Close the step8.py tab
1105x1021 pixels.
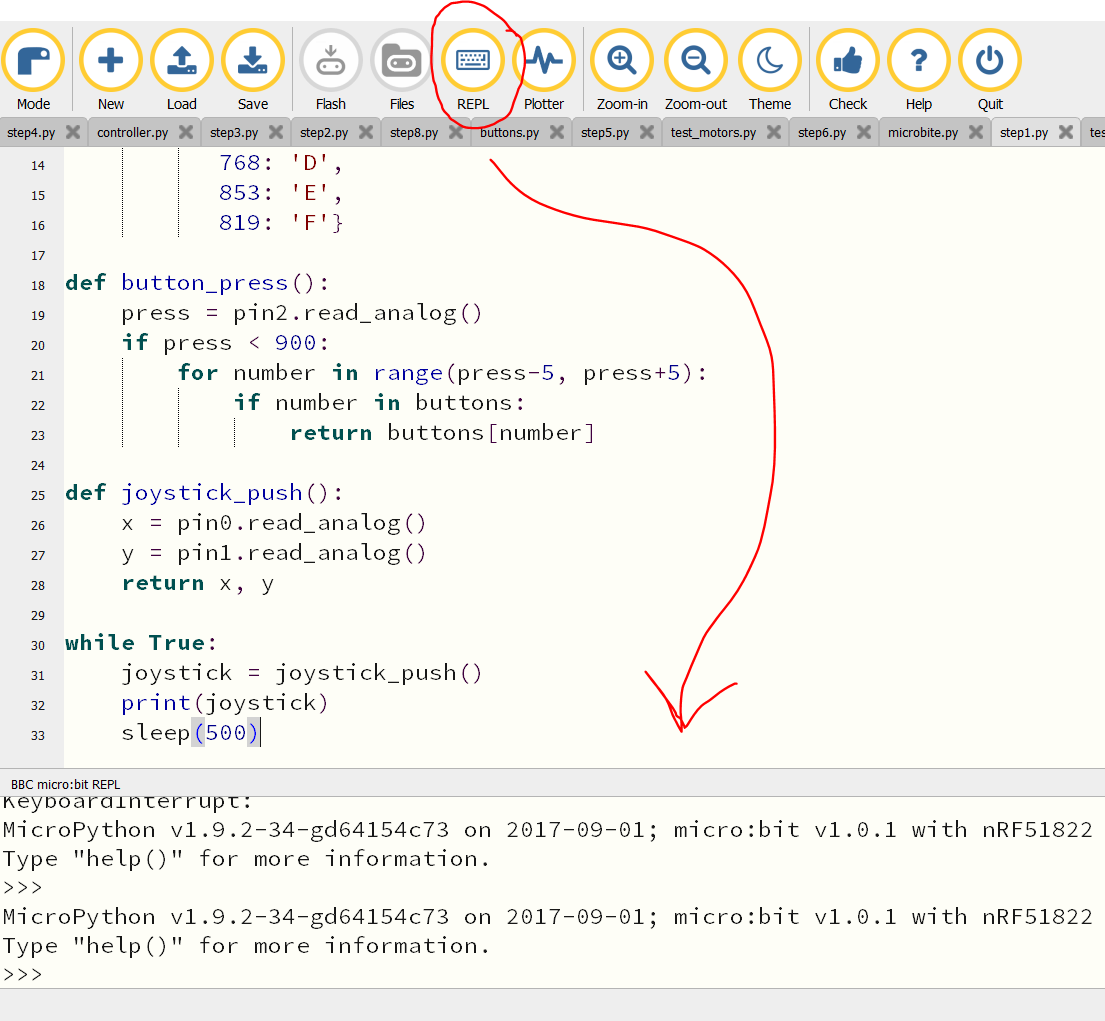coord(458,131)
